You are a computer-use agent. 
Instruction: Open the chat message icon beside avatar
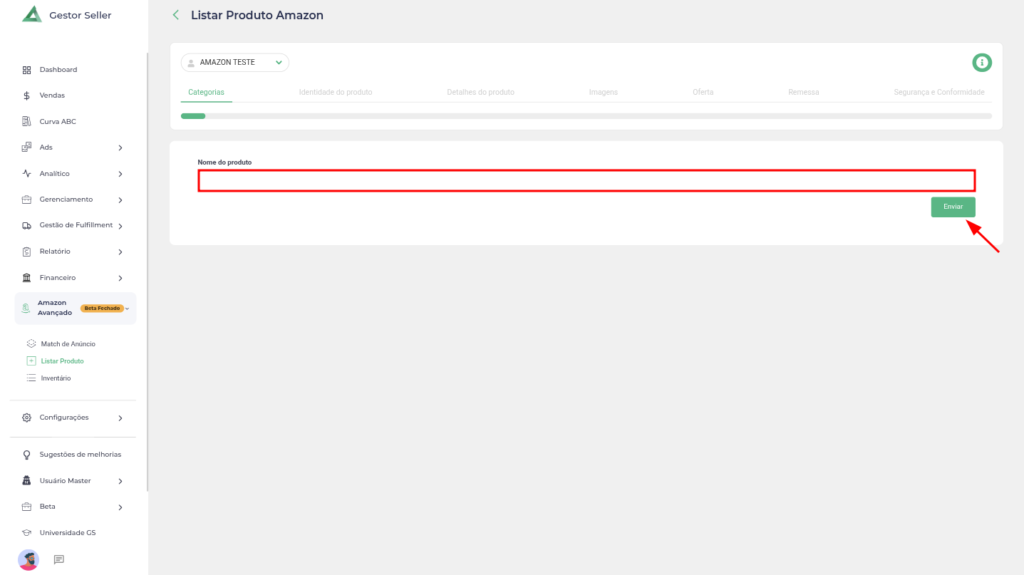(59, 559)
